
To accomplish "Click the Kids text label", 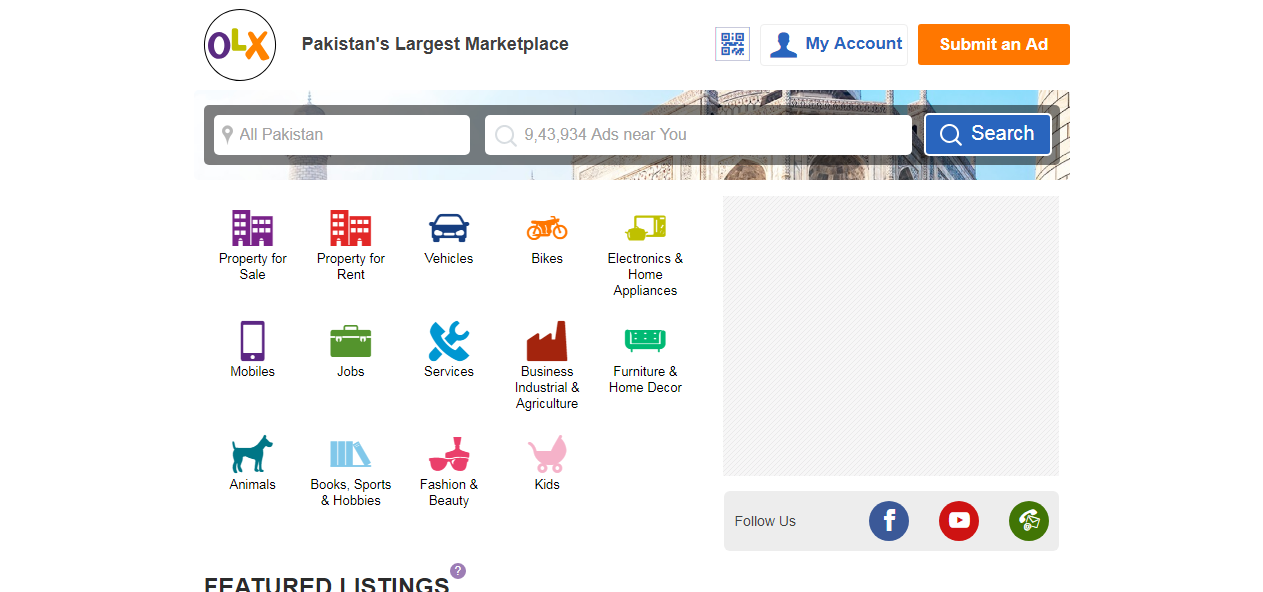I will 547,484.
